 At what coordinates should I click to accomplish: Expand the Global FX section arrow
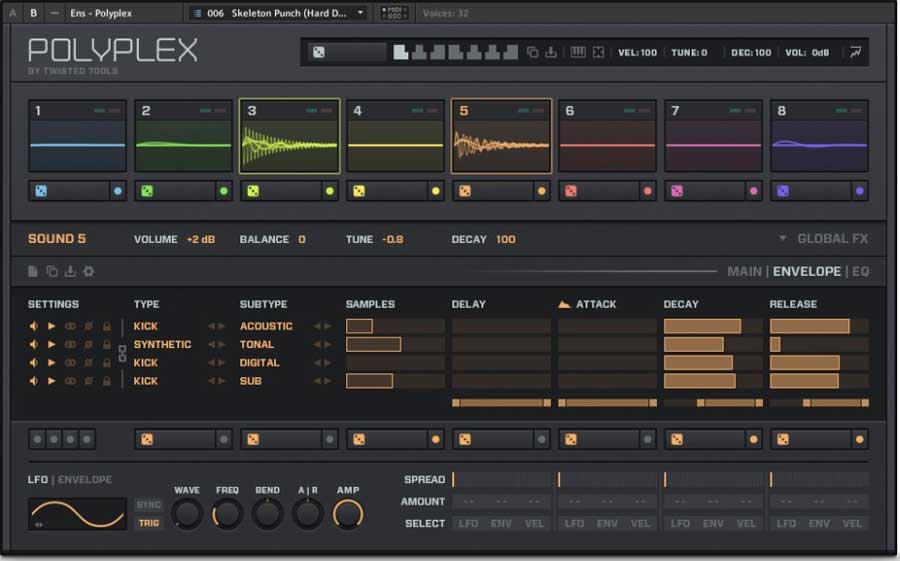(x=782, y=238)
